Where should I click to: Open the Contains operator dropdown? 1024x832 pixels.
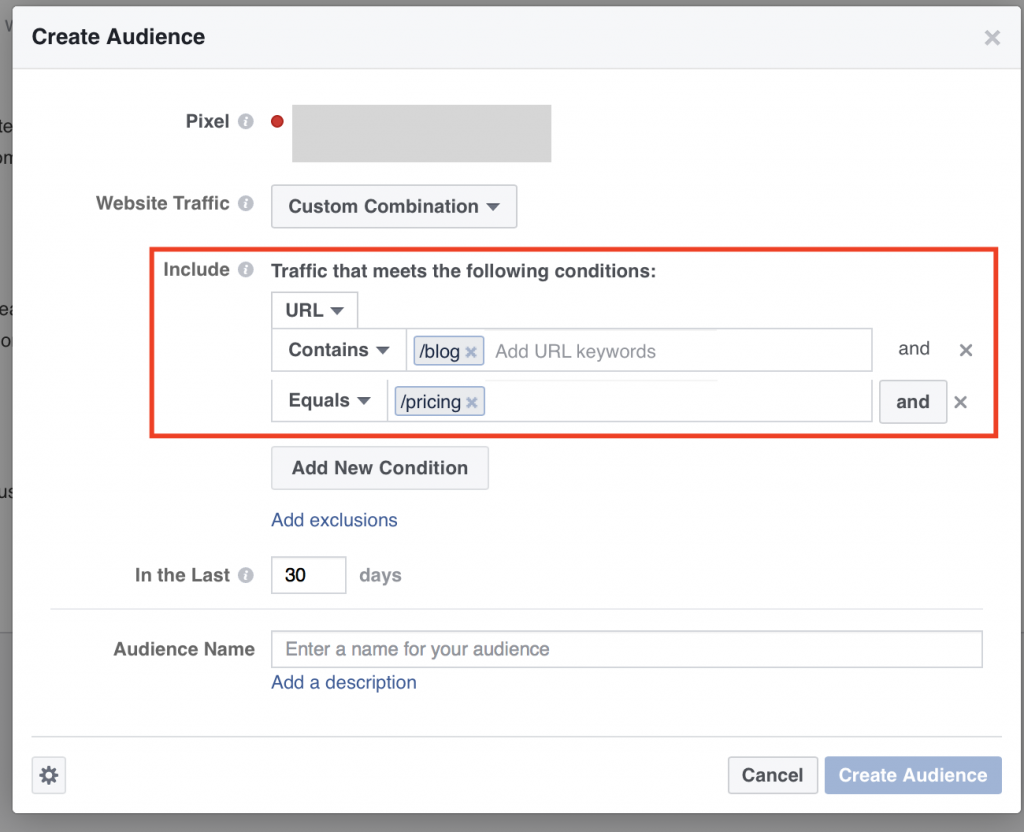[x=337, y=350]
